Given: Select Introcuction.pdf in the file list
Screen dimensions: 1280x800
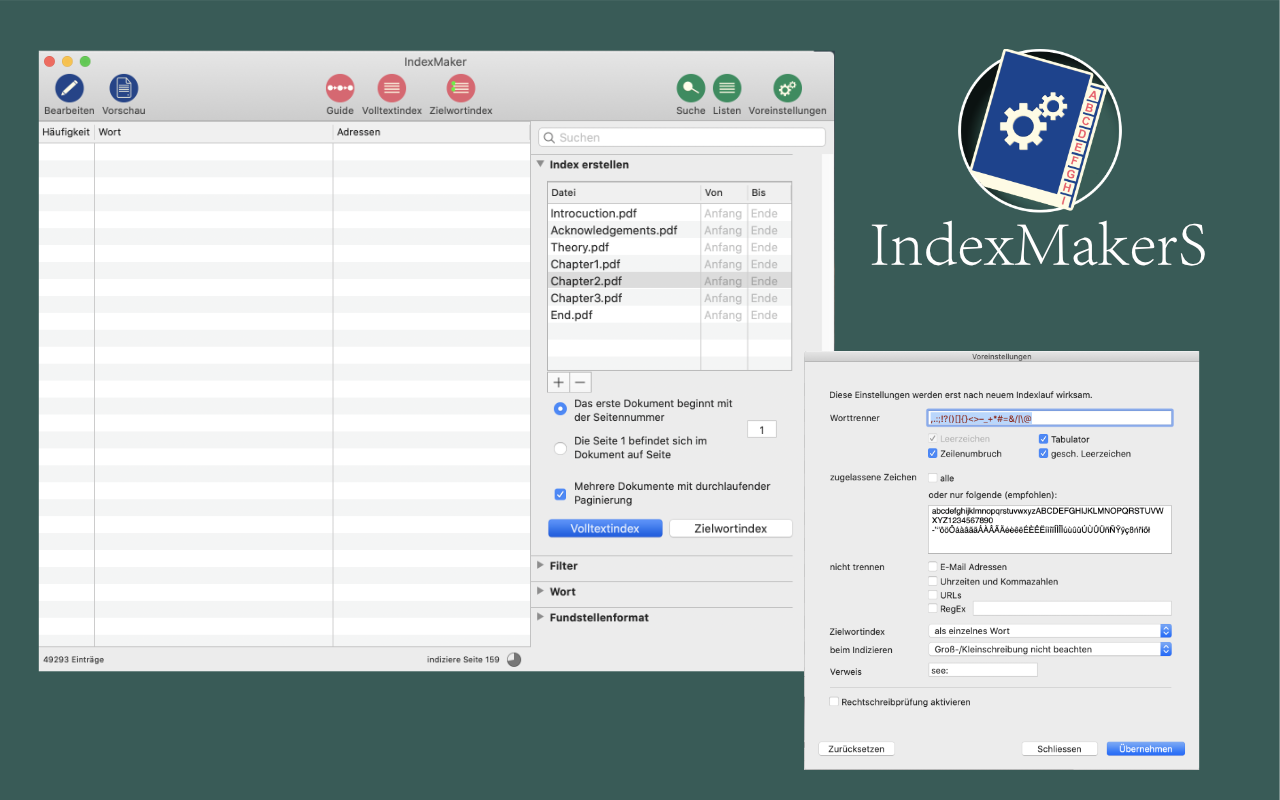Looking at the screenshot, I should [x=593, y=213].
